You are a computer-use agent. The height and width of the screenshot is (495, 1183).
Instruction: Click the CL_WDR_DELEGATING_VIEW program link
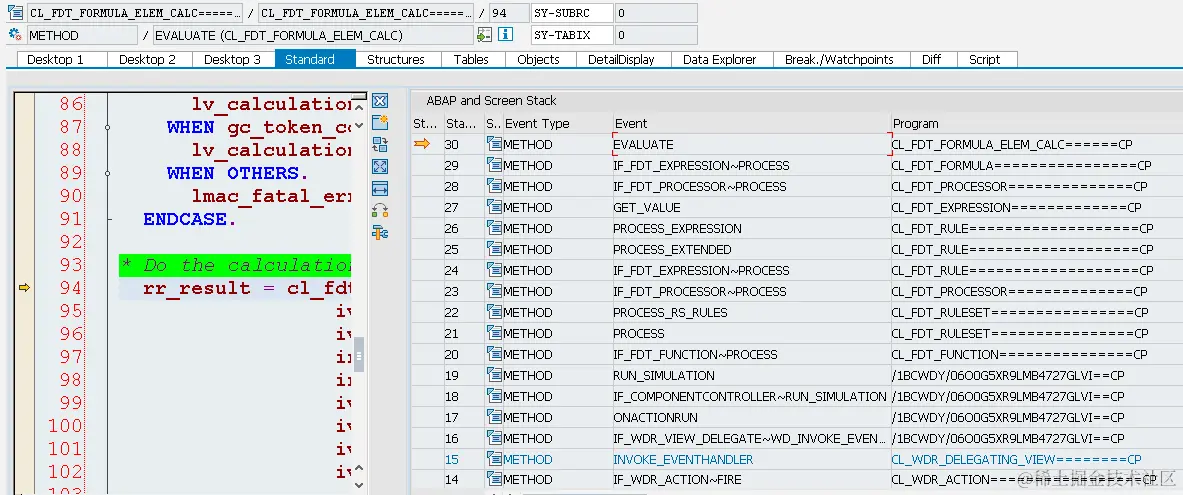pyautogui.click(x=1016, y=459)
